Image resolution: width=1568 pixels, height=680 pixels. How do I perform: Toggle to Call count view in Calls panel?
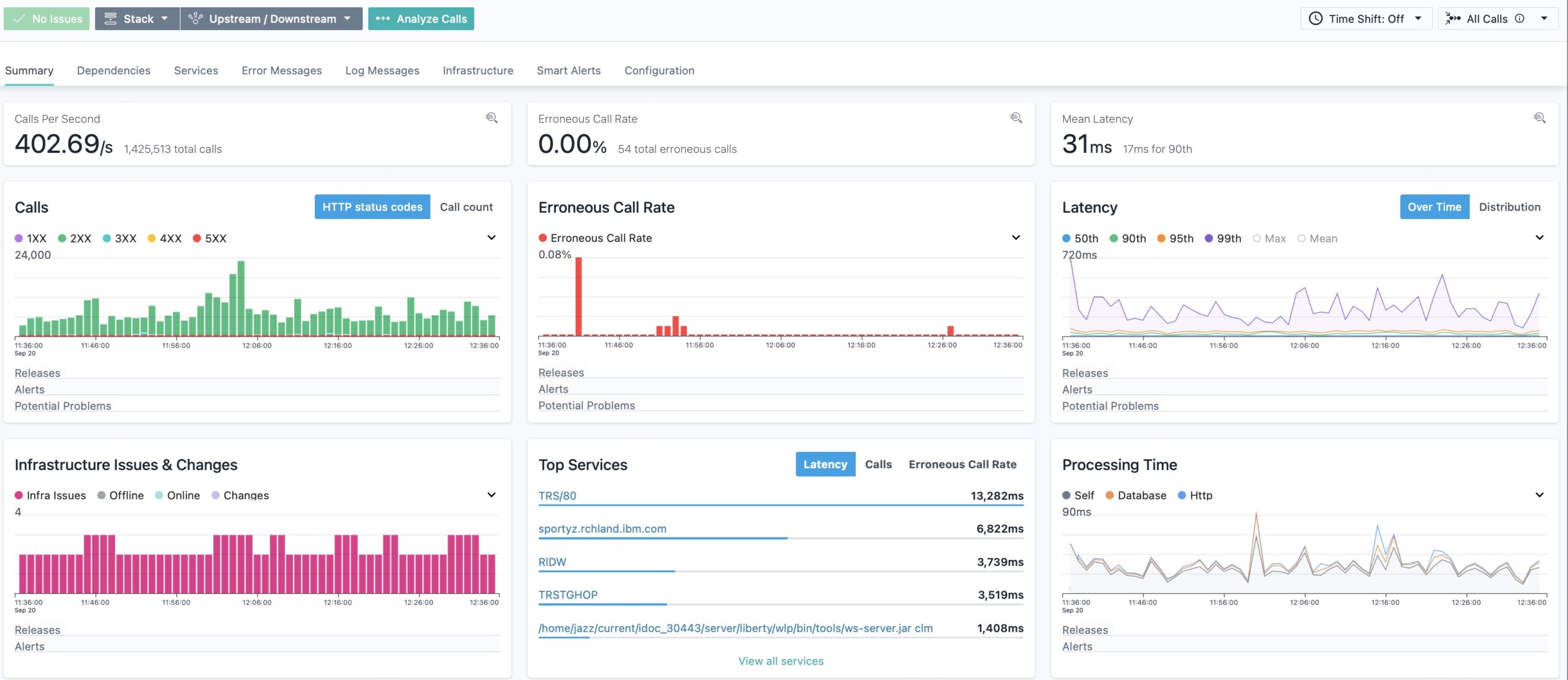466,207
